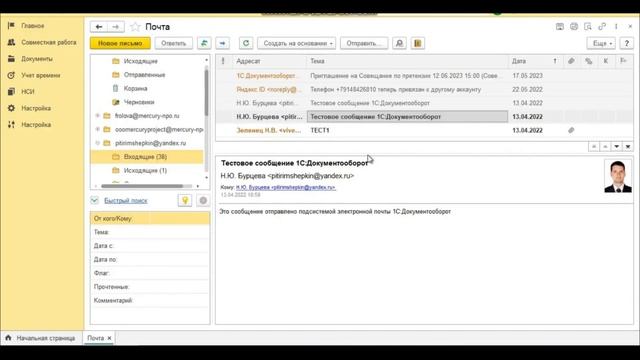
Task: Click the linked-items column header icon
Action: (588, 61)
